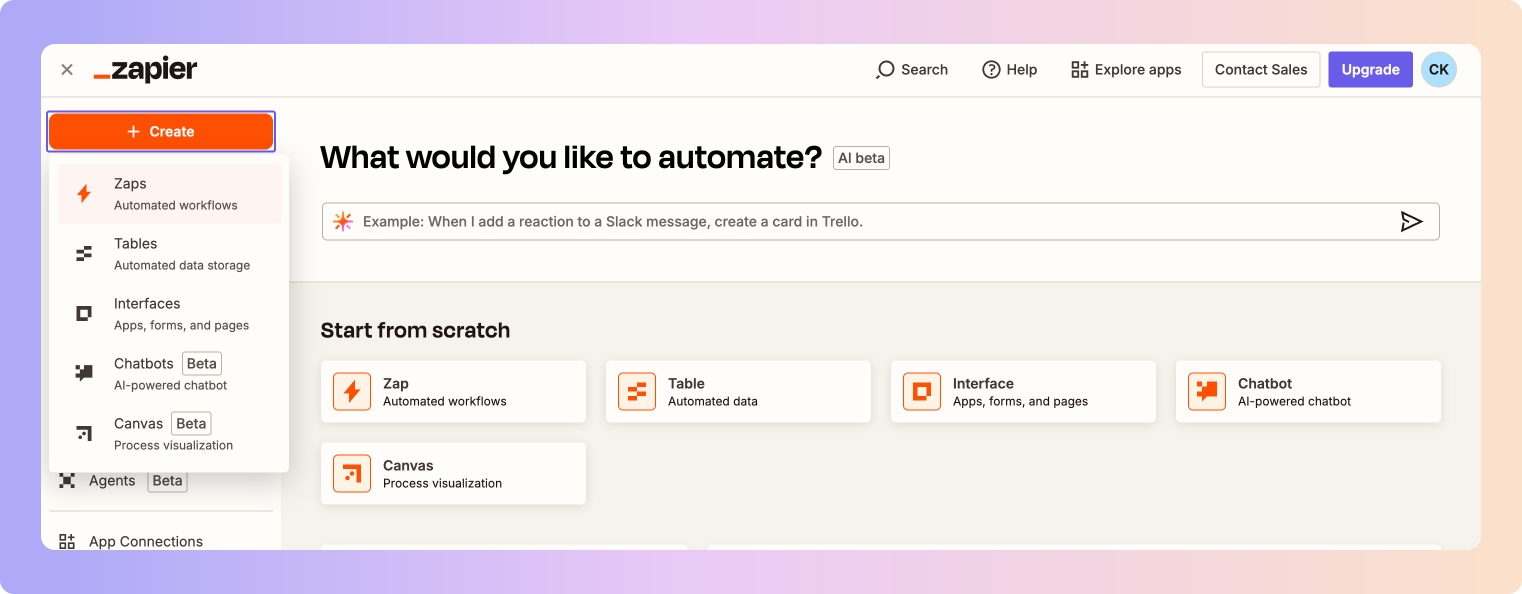1522x594 pixels.
Task: Click the Canvas icon in the menu
Action: click(x=84, y=434)
